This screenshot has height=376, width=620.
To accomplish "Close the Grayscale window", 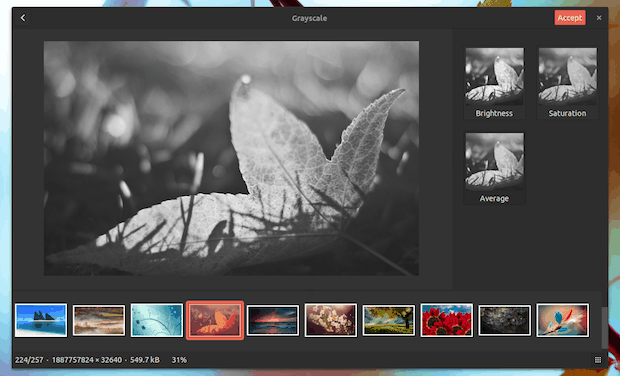I will pyautogui.click(x=599, y=18).
